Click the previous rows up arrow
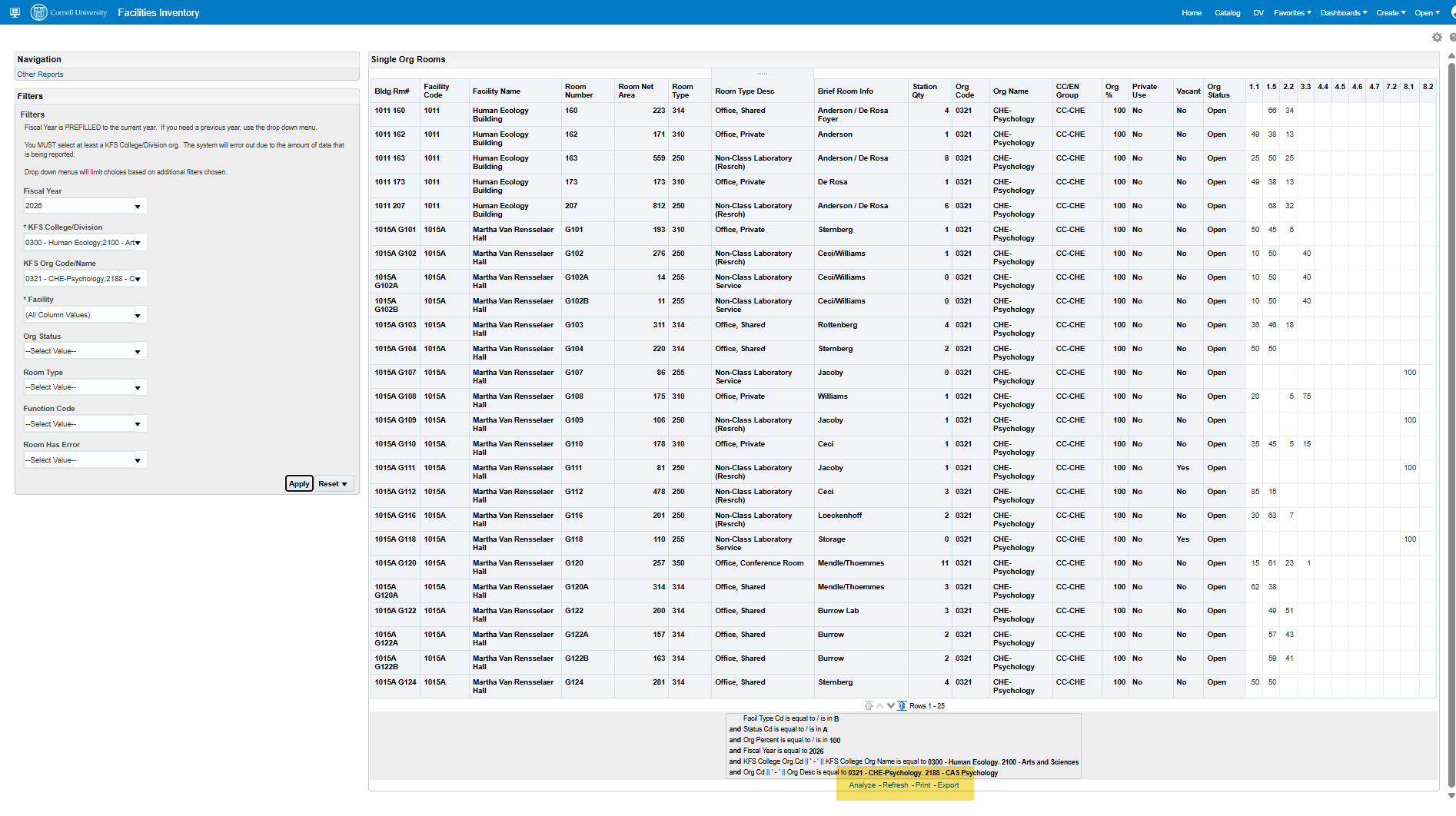This screenshot has height=816, width=1456. click(879, 706)
